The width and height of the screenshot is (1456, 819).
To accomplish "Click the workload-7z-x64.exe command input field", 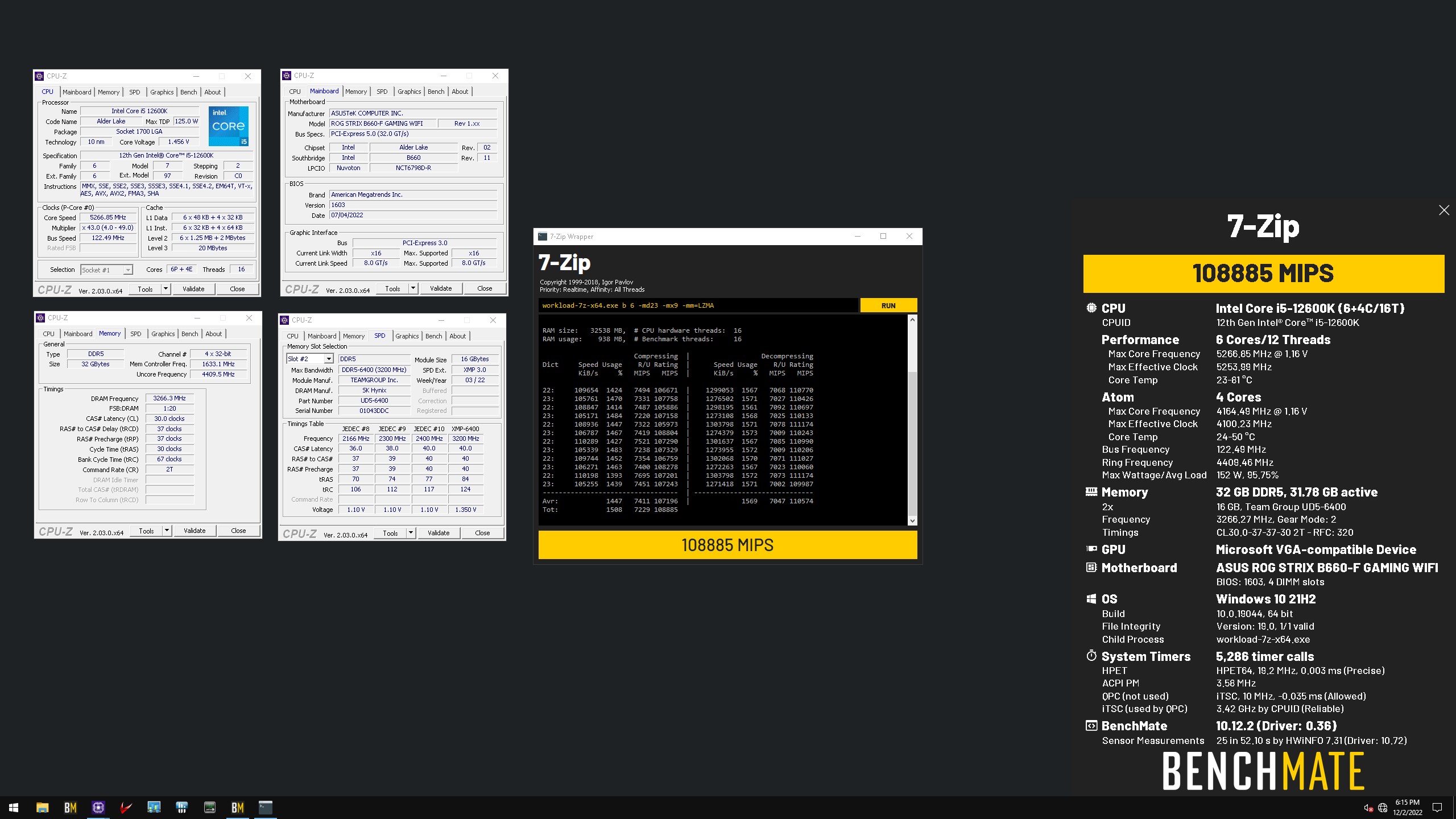I will click(698, 305).
